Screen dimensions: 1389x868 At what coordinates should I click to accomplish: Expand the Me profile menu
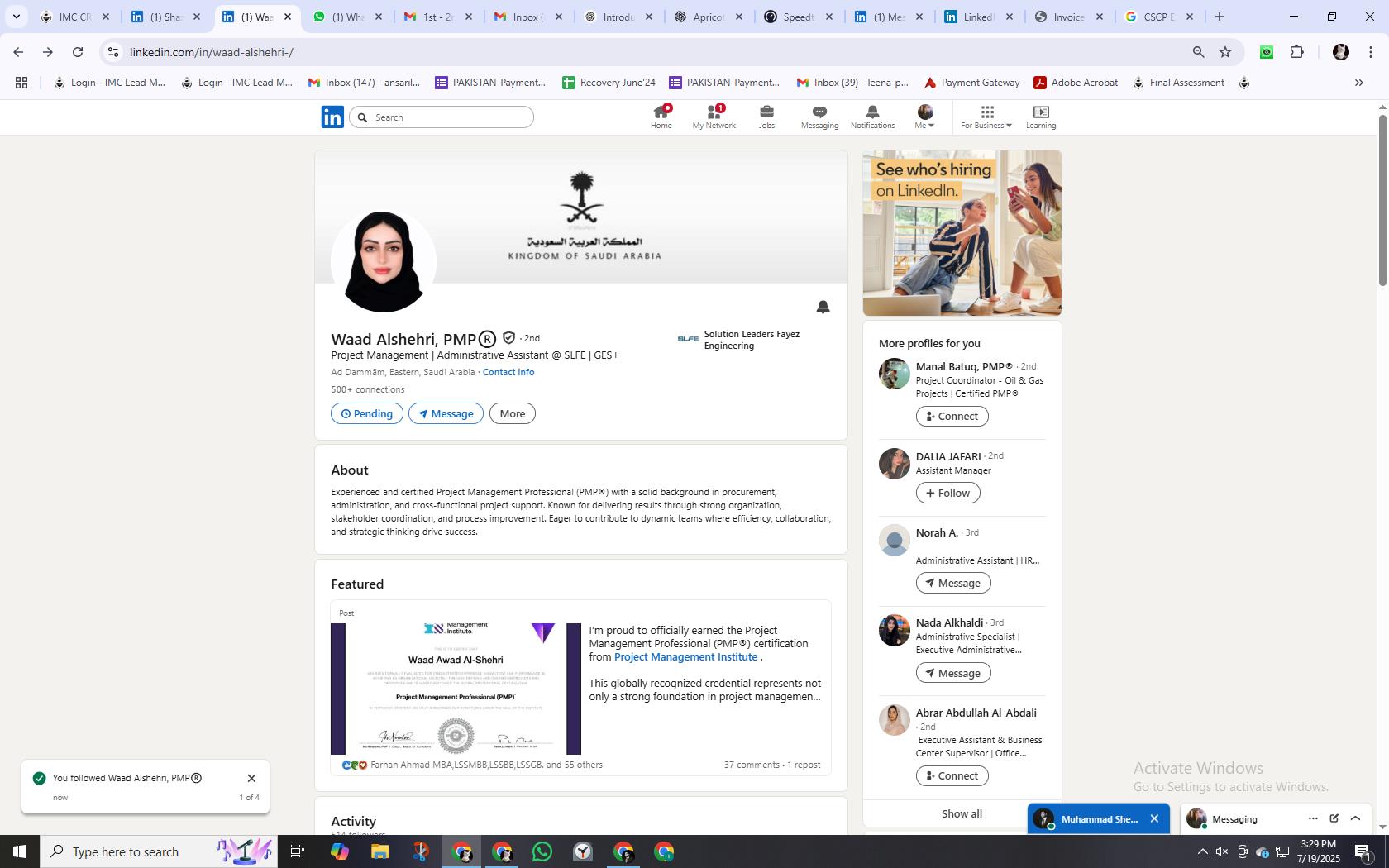point(924,117)
